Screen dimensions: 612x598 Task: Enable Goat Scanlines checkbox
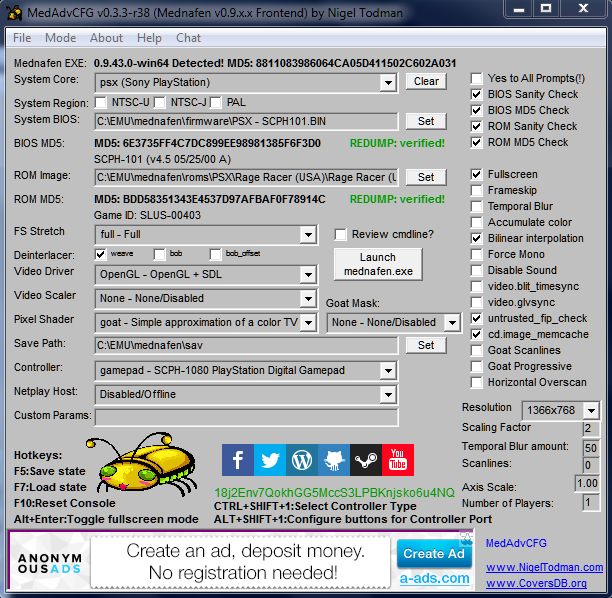coord(476,351)
